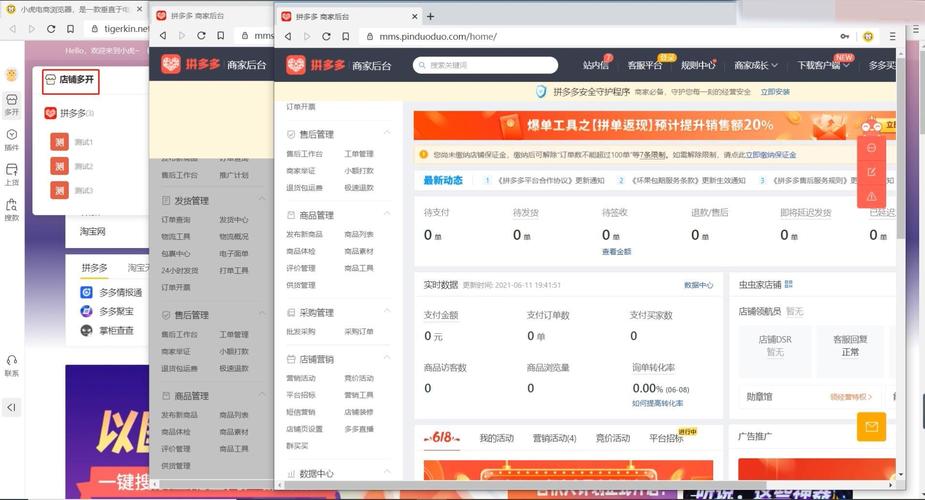This screenshot has width=925, height=500.
Task: Open 工单管理 in front window menu
Action: (359, 154)
